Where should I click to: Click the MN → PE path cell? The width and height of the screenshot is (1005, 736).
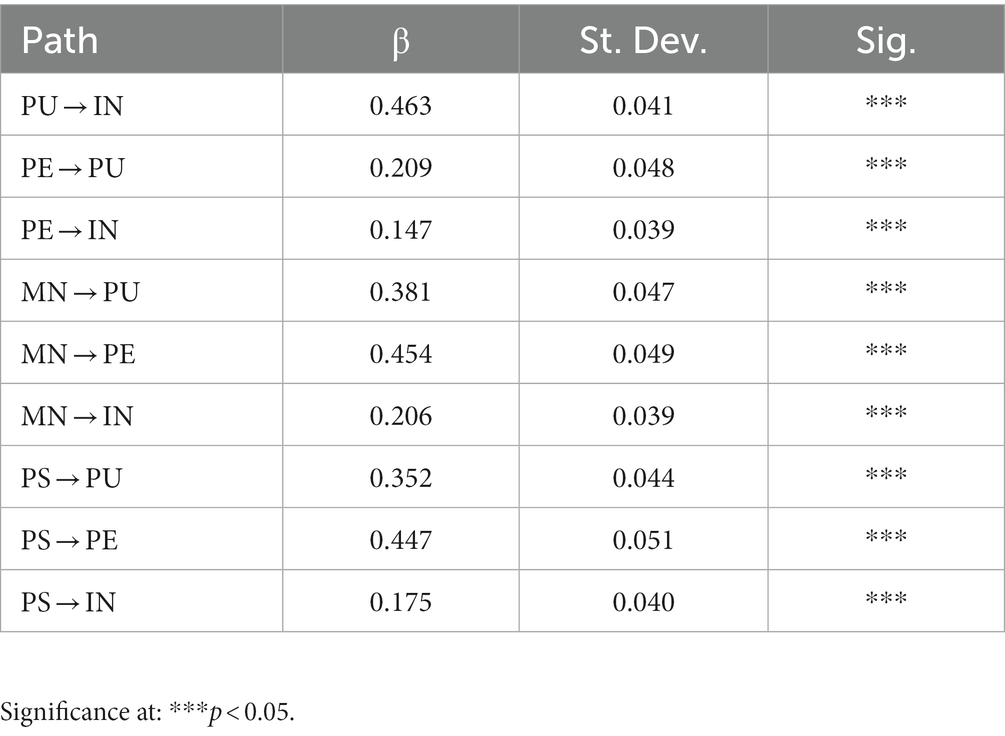(78, 354)
